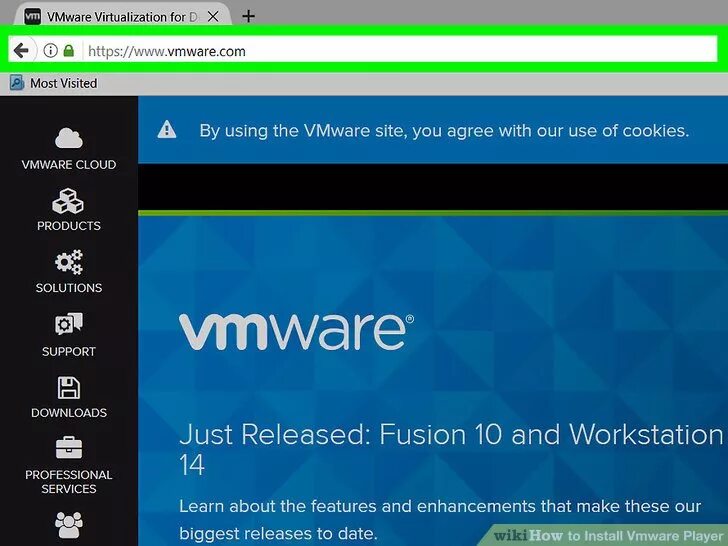The image size is (728, 546).
Task: Click the cookie warning triangle icon
Action: [x=167, y=130]
